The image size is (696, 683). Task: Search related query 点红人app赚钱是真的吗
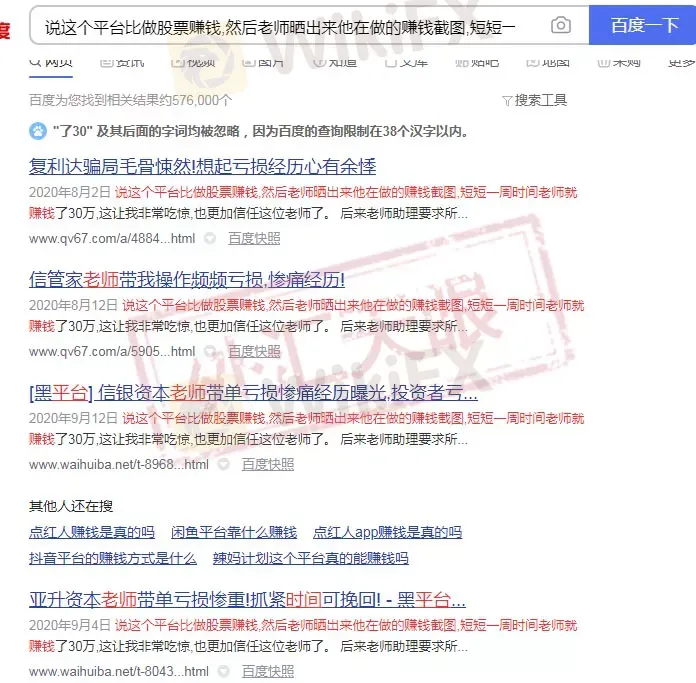tap(388, 532)
